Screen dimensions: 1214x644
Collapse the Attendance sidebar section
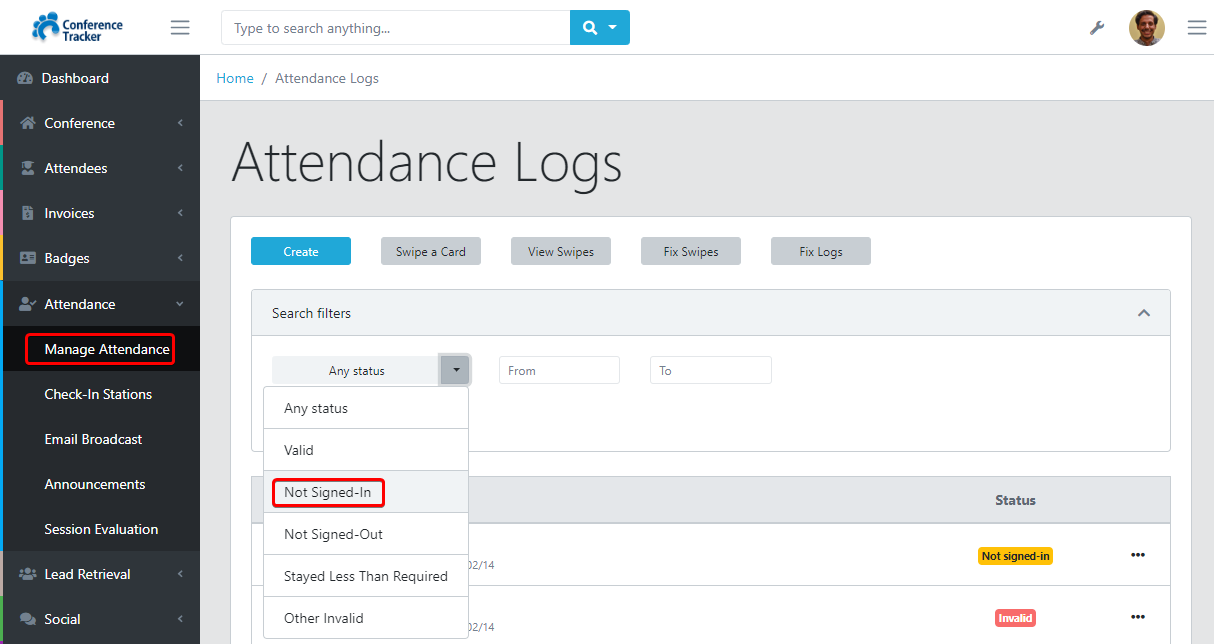pyautogui.click(x=180, y=304)
